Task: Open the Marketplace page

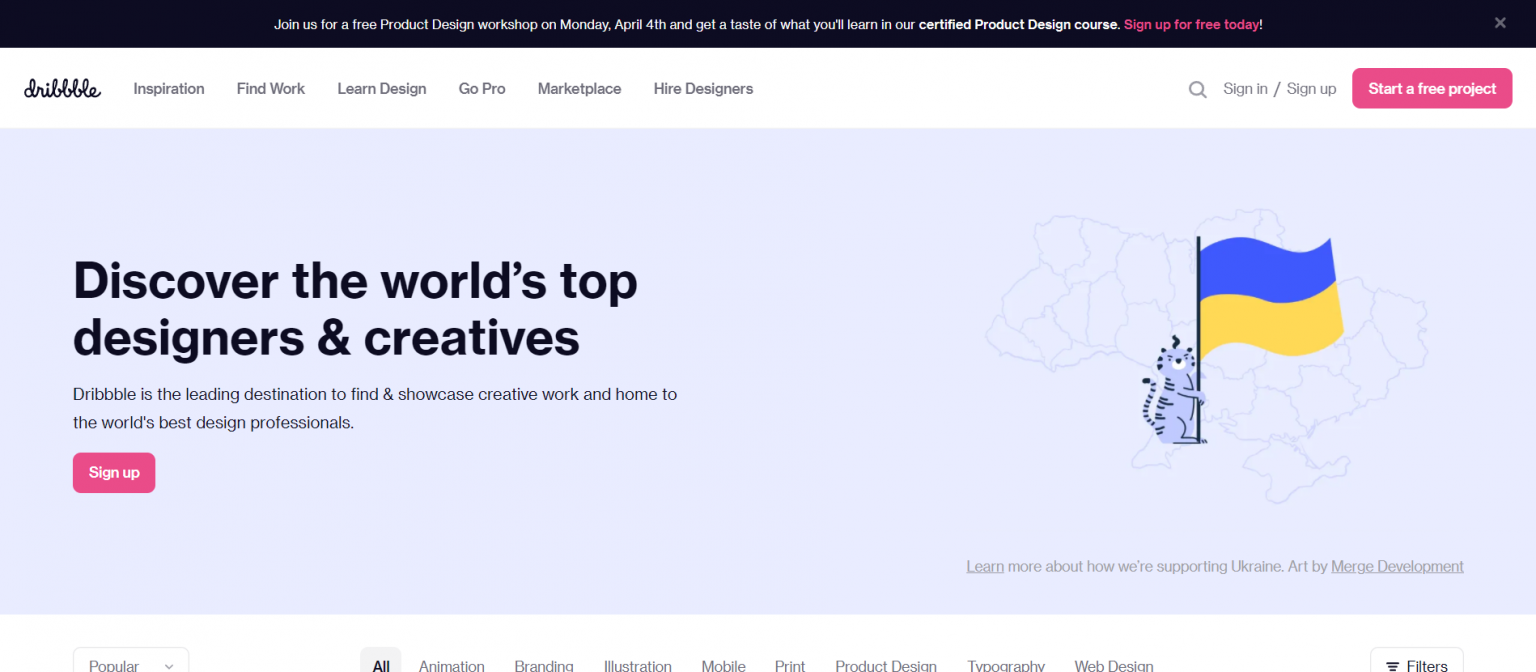Action: click(x=579, y=88)
